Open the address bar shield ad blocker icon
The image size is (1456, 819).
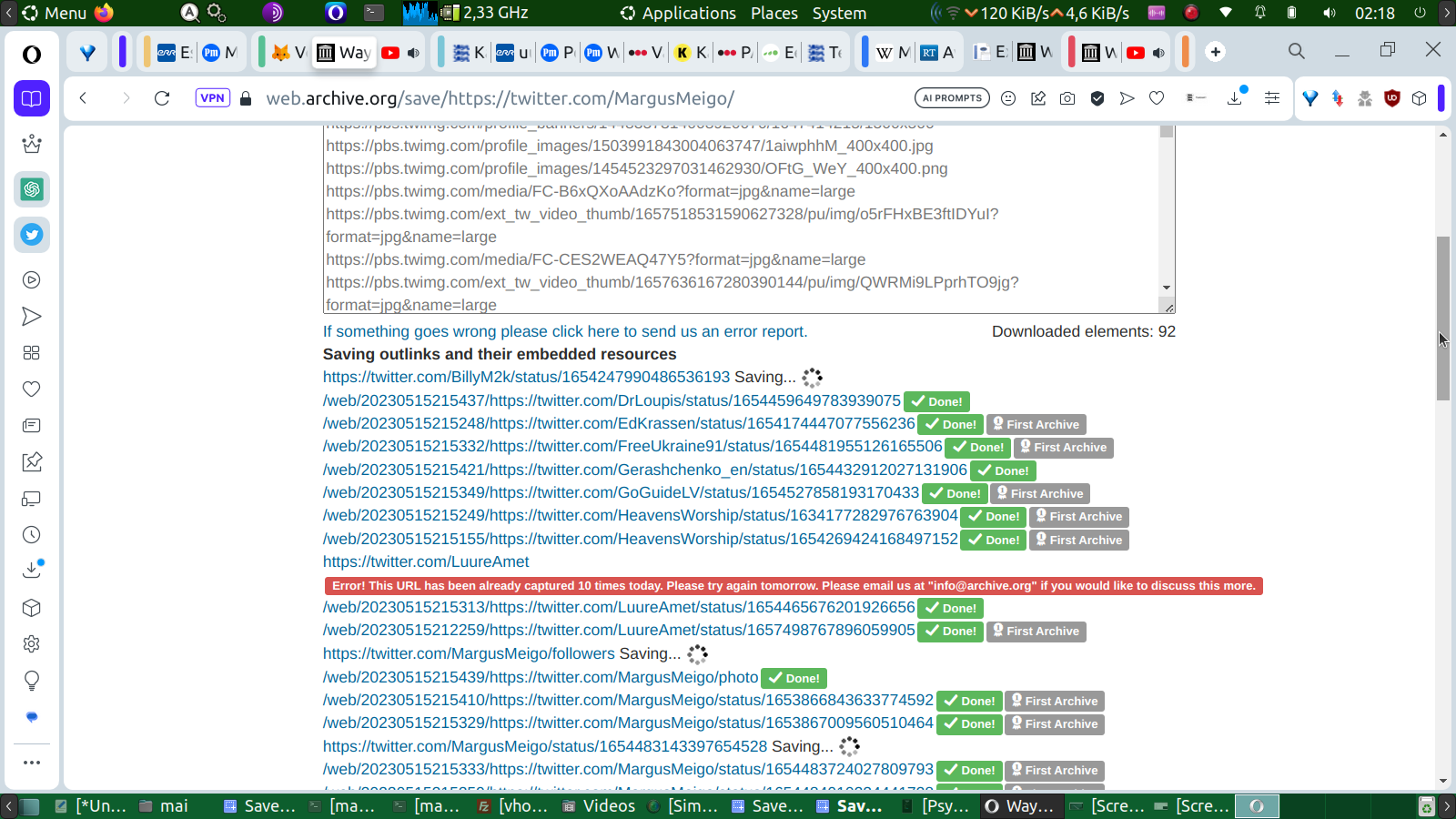(x=1097, y=98)
